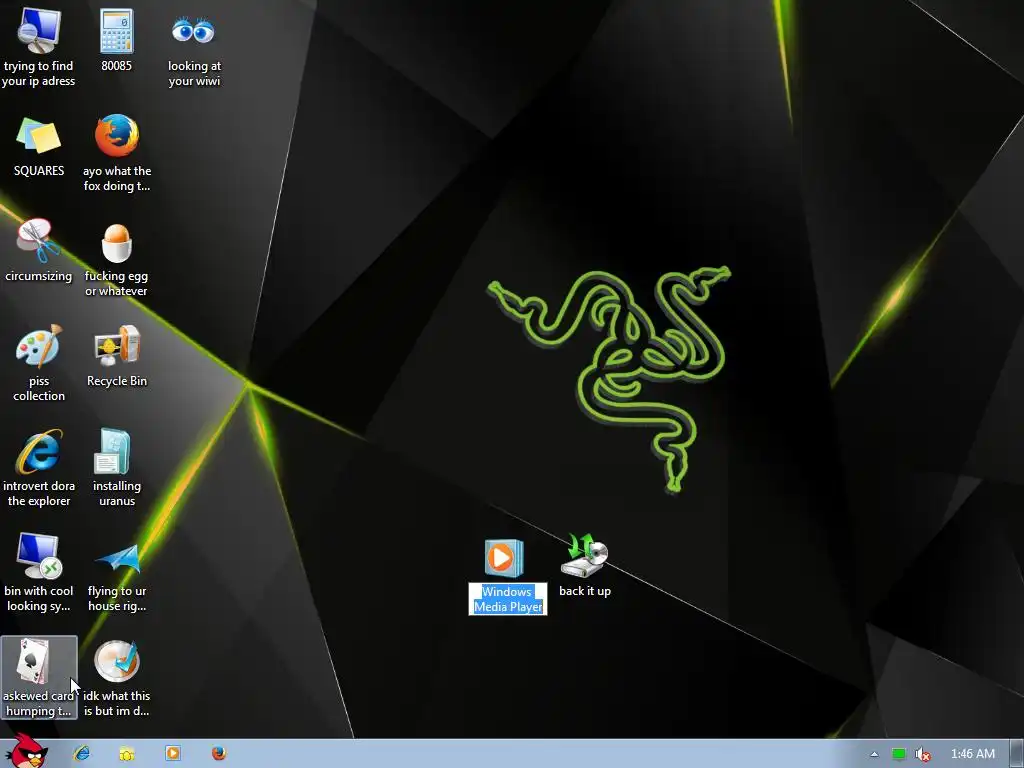The height and width of the screenshot is (768, 1024).
Task: Show hidden tray icons arrow
Action: [874, 754]
